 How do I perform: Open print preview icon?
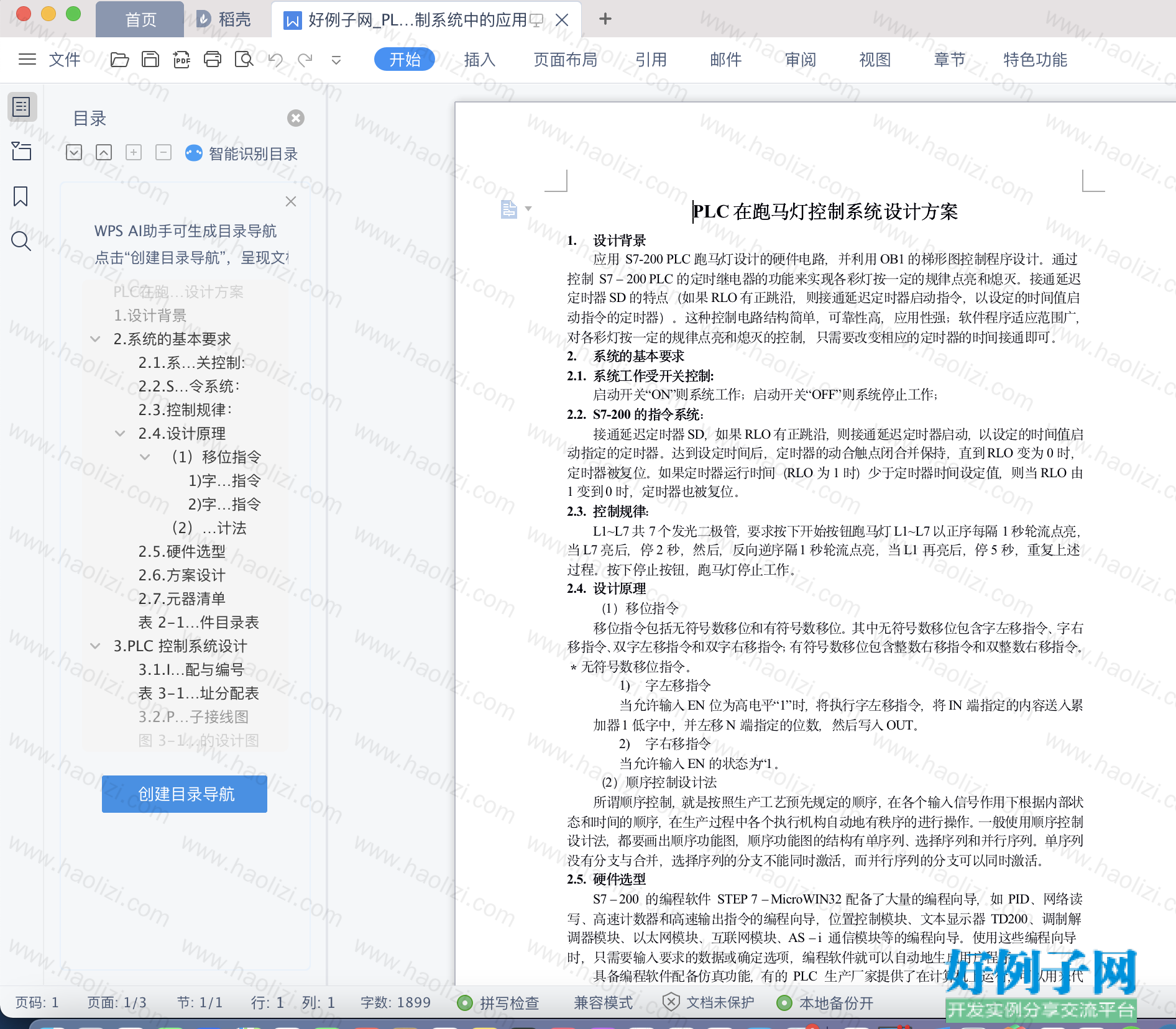tap(244, 60)
